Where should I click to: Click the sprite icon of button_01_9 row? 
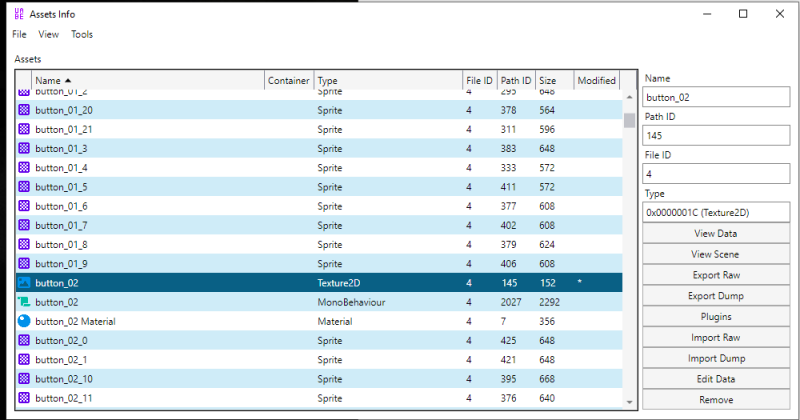click(24, 263)
